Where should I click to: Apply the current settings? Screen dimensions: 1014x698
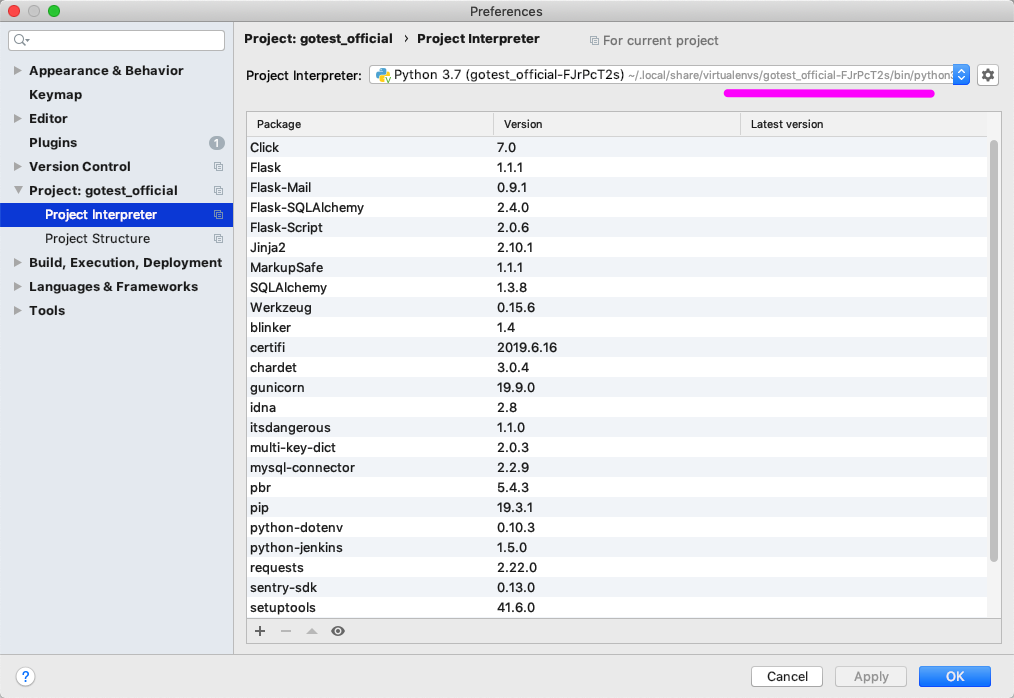click(x=870, y=676)
